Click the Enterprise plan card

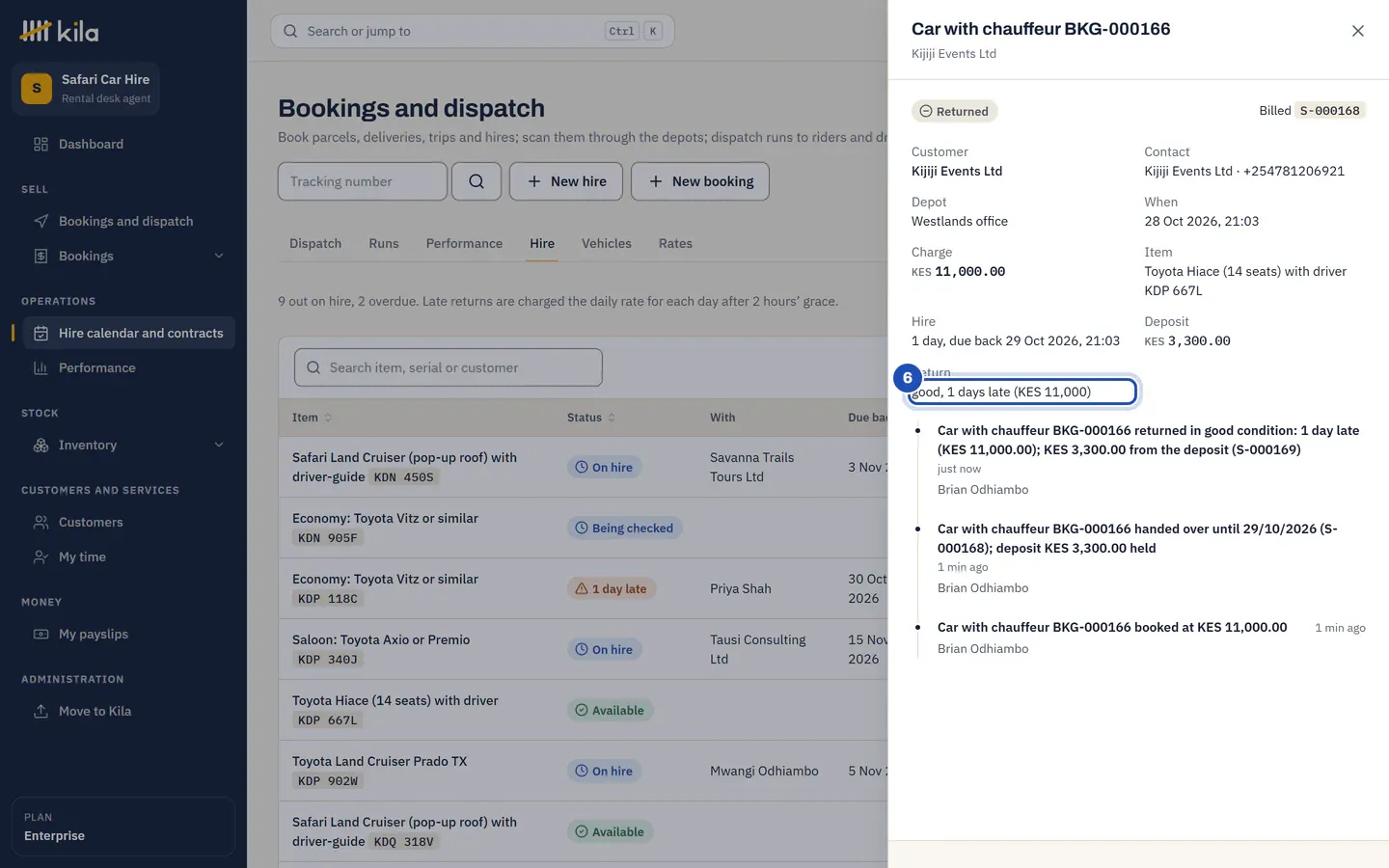click(x=123, y=827)
